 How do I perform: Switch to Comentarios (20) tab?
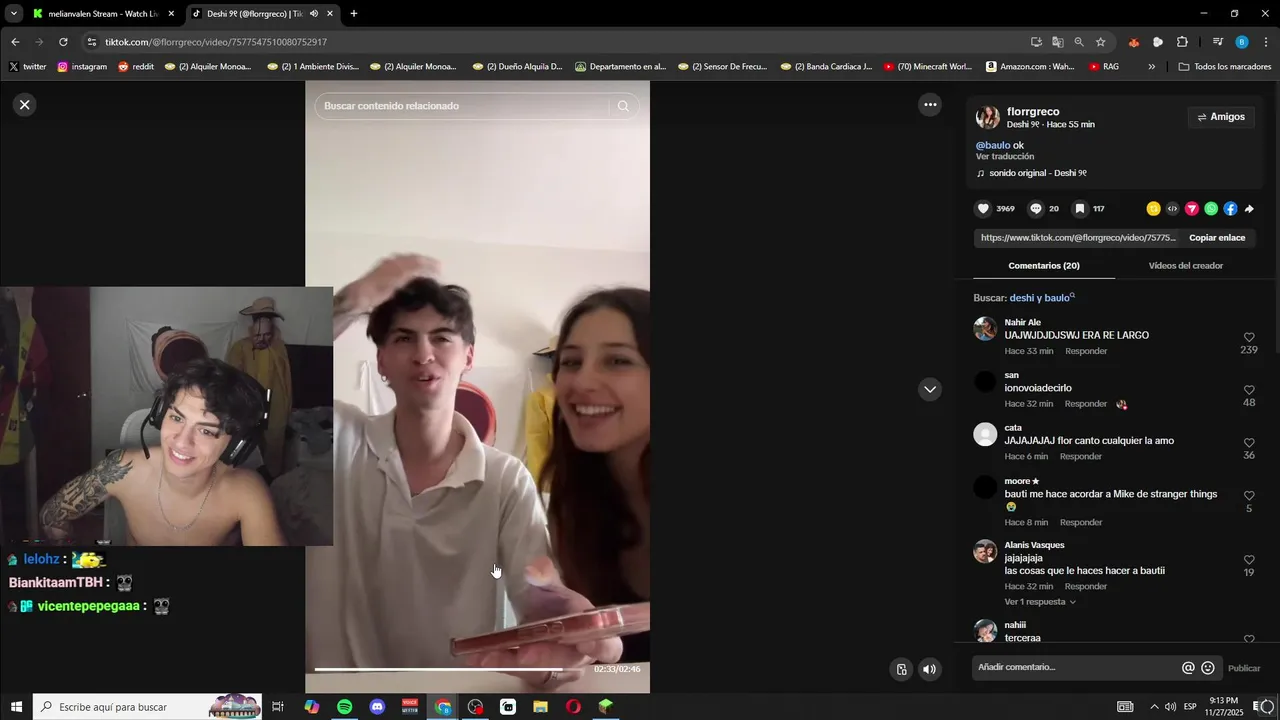1043,266
